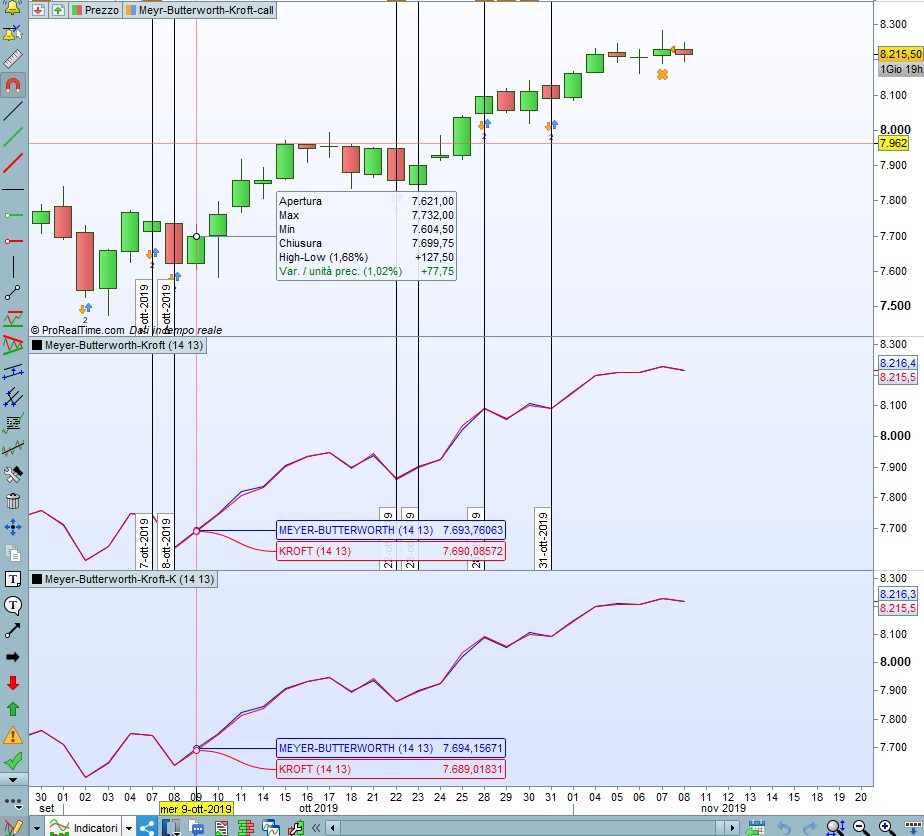Select the blue pitchfork fan tool
This screenshot has height=836, width=924.
(x=12, y=397)
